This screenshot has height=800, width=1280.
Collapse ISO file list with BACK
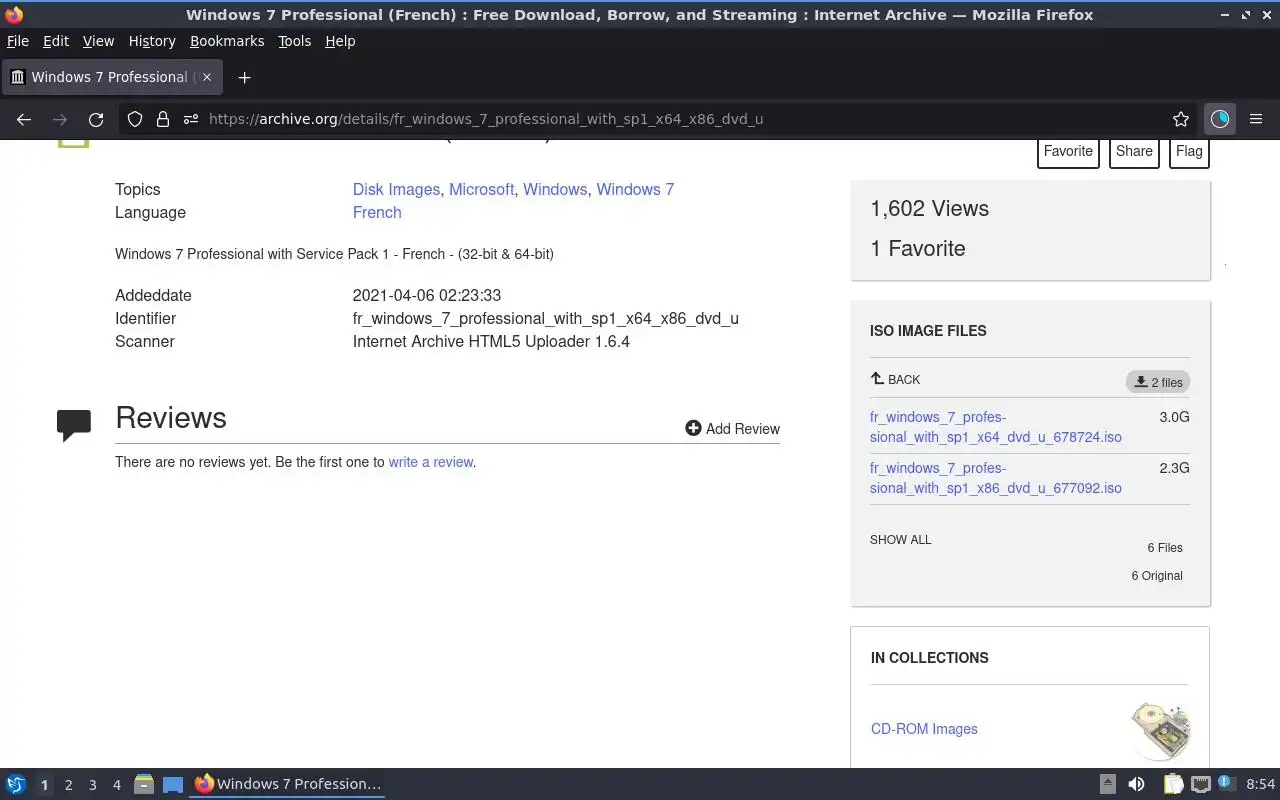point(895,380)
